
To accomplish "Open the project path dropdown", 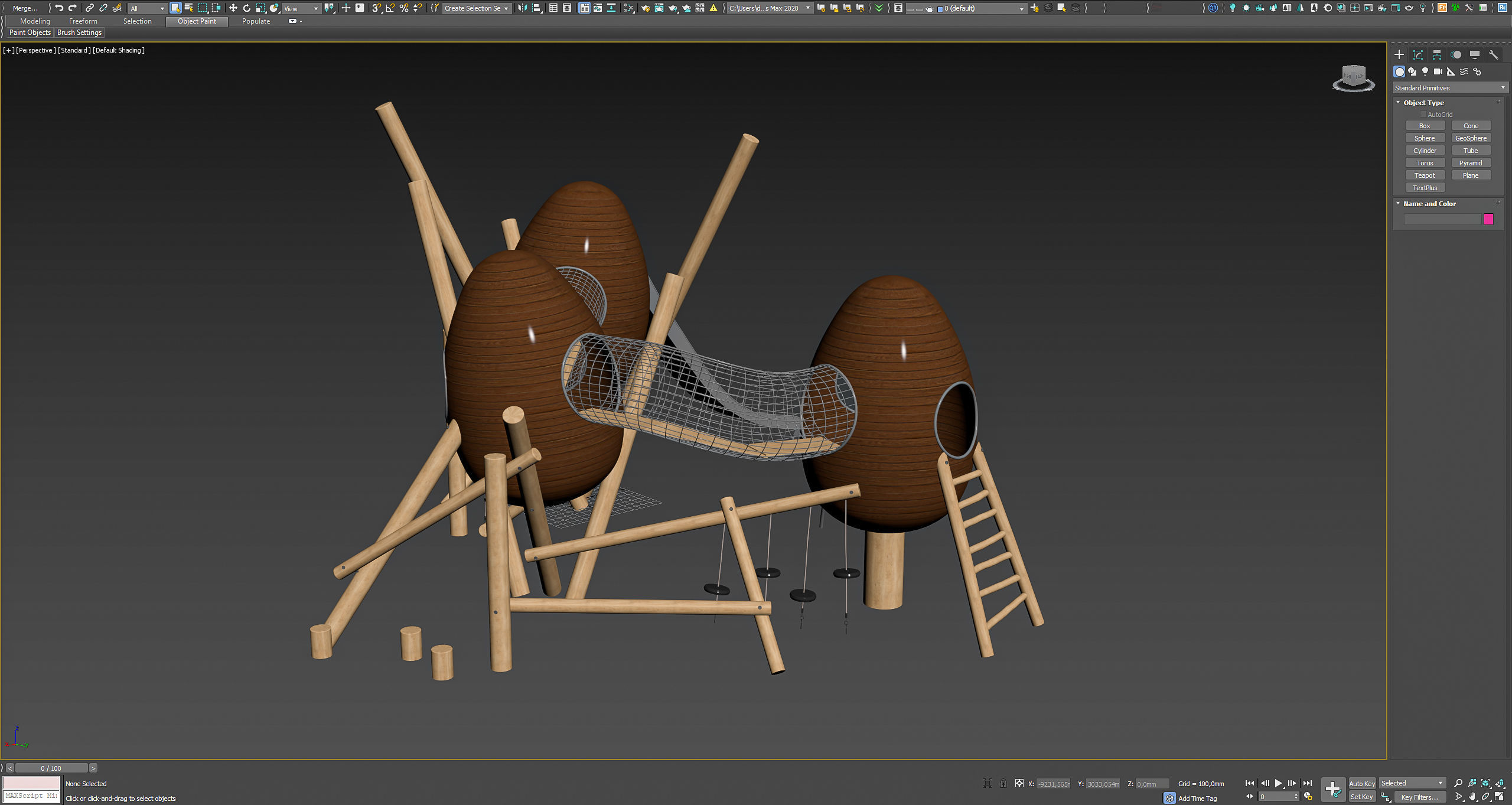I will tap(770, 8).
